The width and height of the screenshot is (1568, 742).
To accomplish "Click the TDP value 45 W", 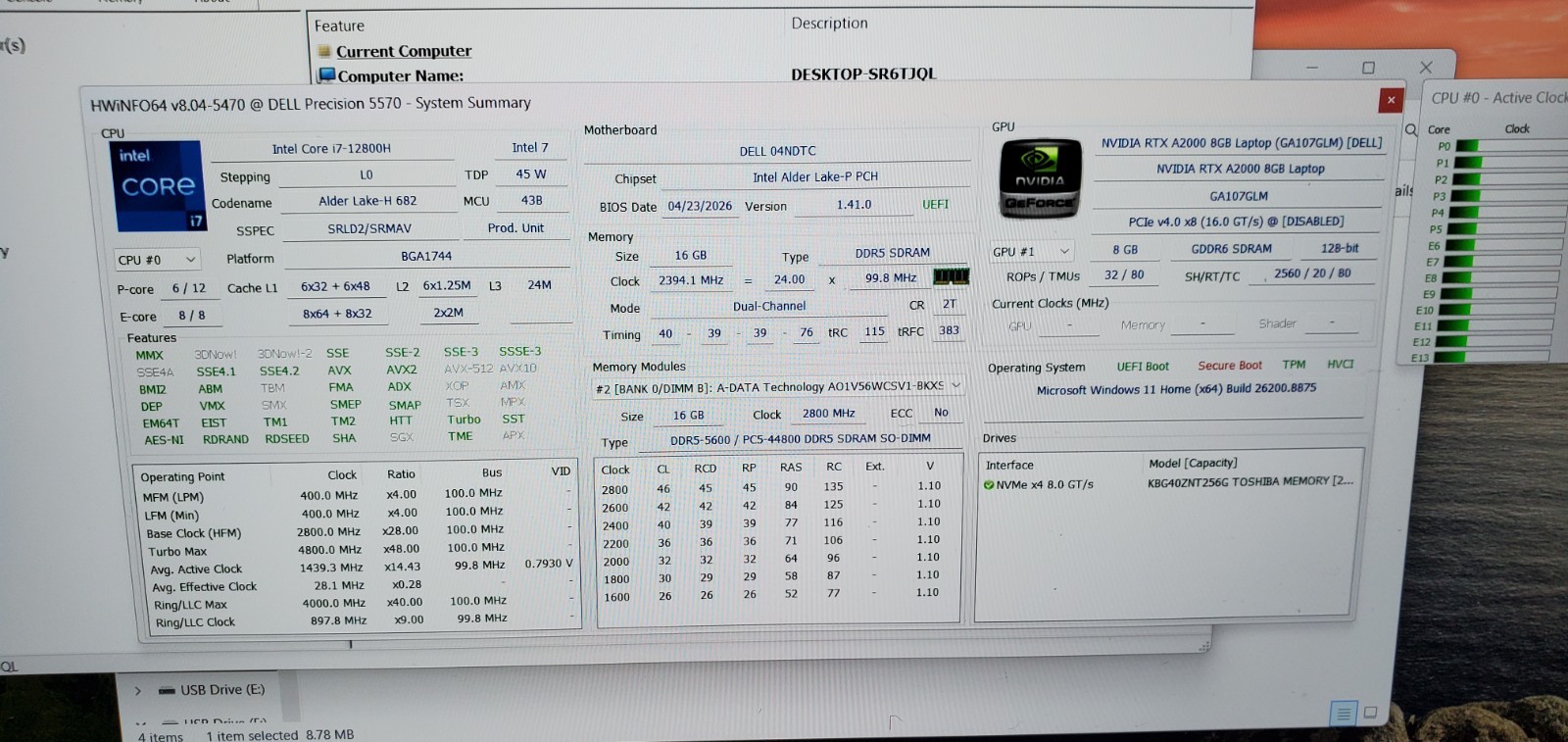I will [531, 174].
